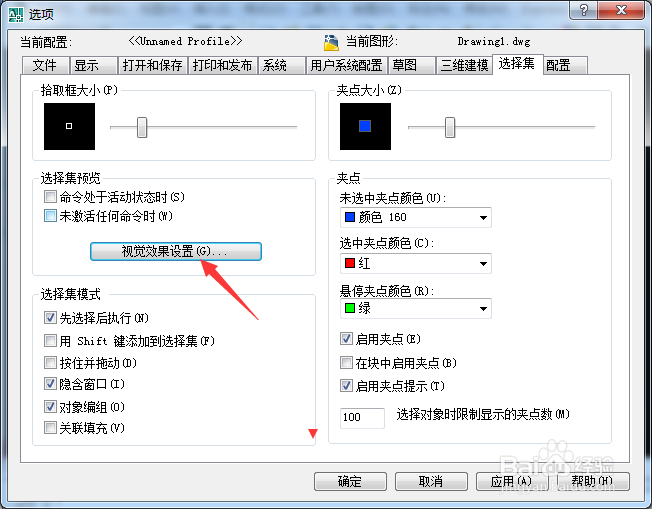The width and height of the screenshot is (652, 509).
Task: Click the pickbox size preview thumbnail
Action: pyautogui.click(x=69, y=126)
